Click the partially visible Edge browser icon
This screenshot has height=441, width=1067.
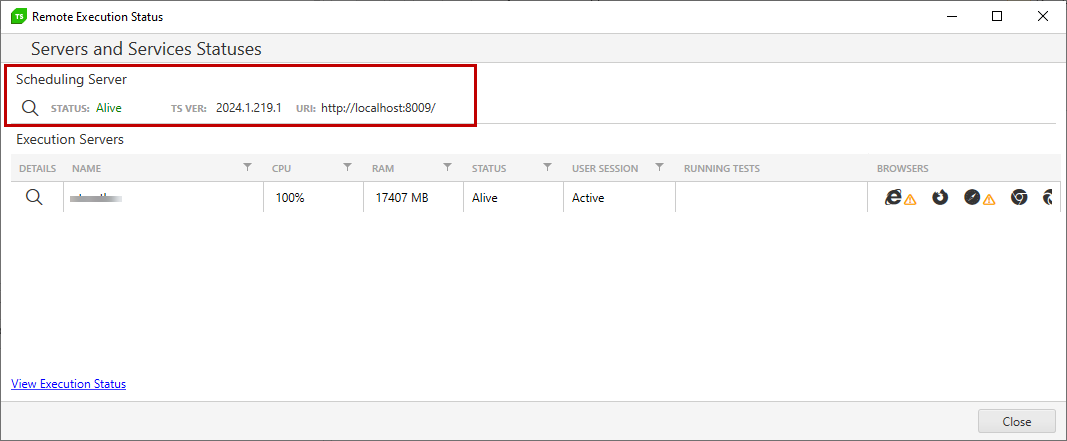pos(1048,197)
